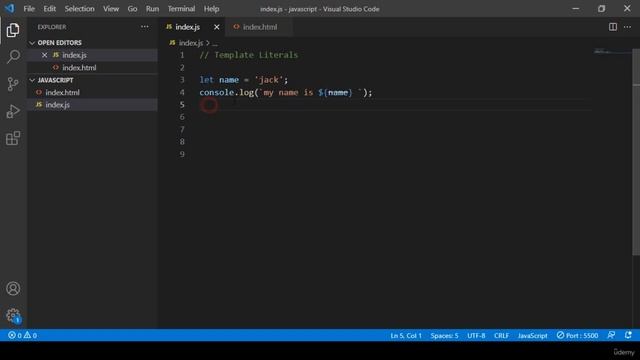Close the index.js tab
The image size is (640, 360).
217,27
